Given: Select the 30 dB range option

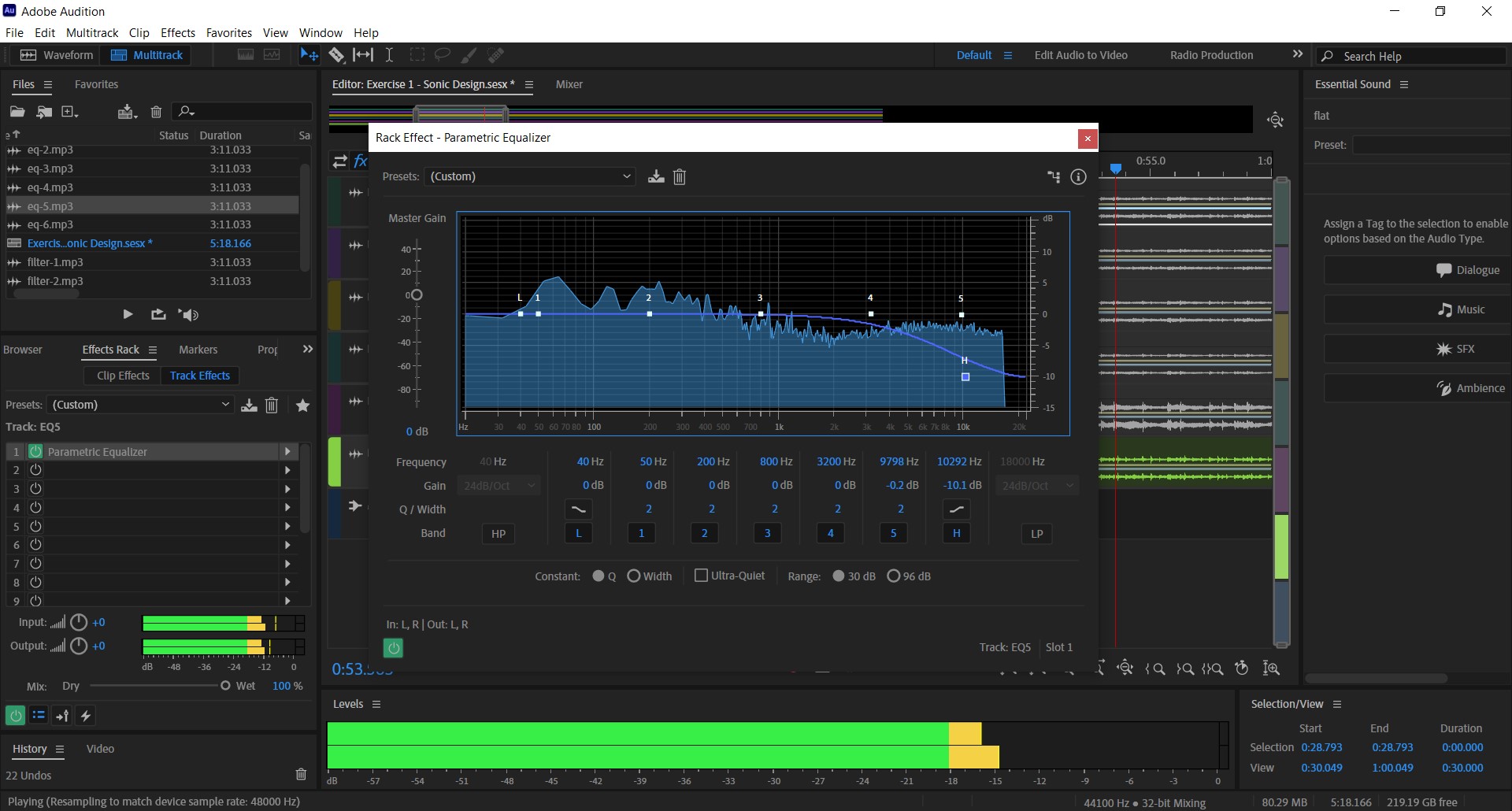Looking at the screenshot, I should click(x=839, y=576).
